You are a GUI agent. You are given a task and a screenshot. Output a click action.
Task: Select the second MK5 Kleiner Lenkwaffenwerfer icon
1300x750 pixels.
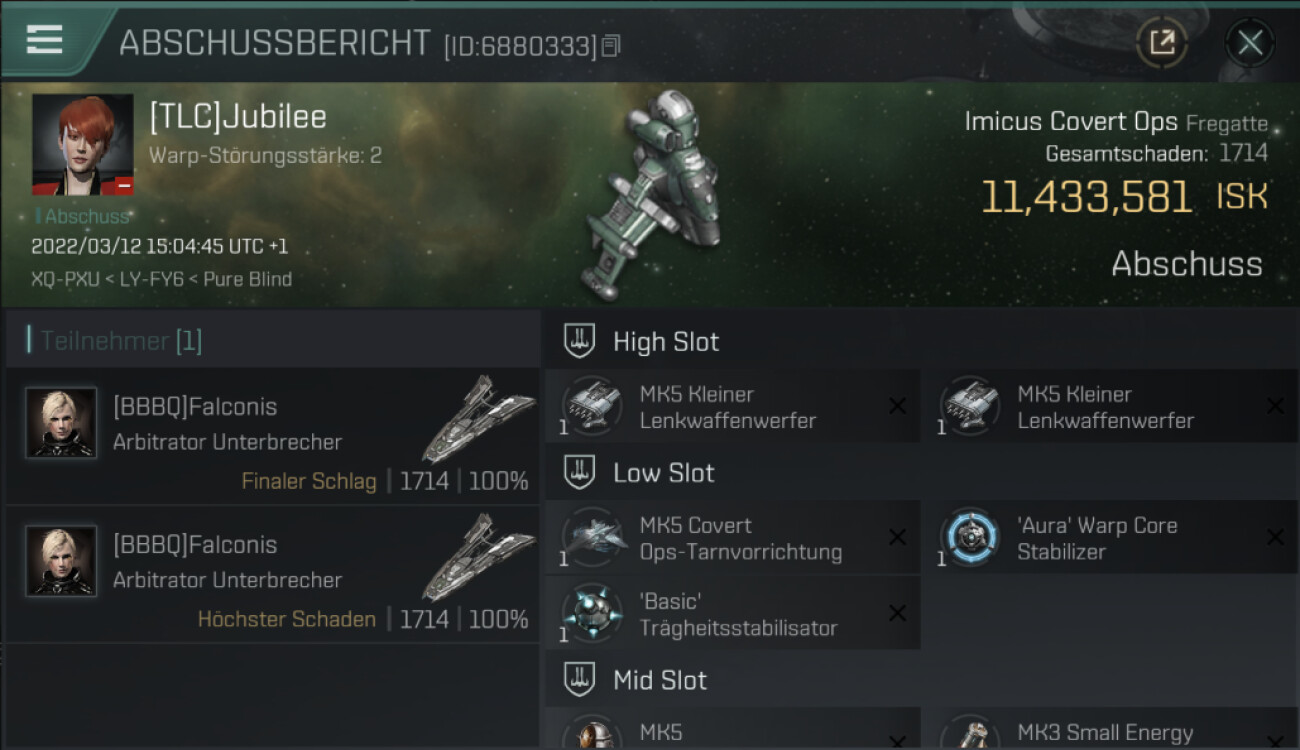(970, 406)
